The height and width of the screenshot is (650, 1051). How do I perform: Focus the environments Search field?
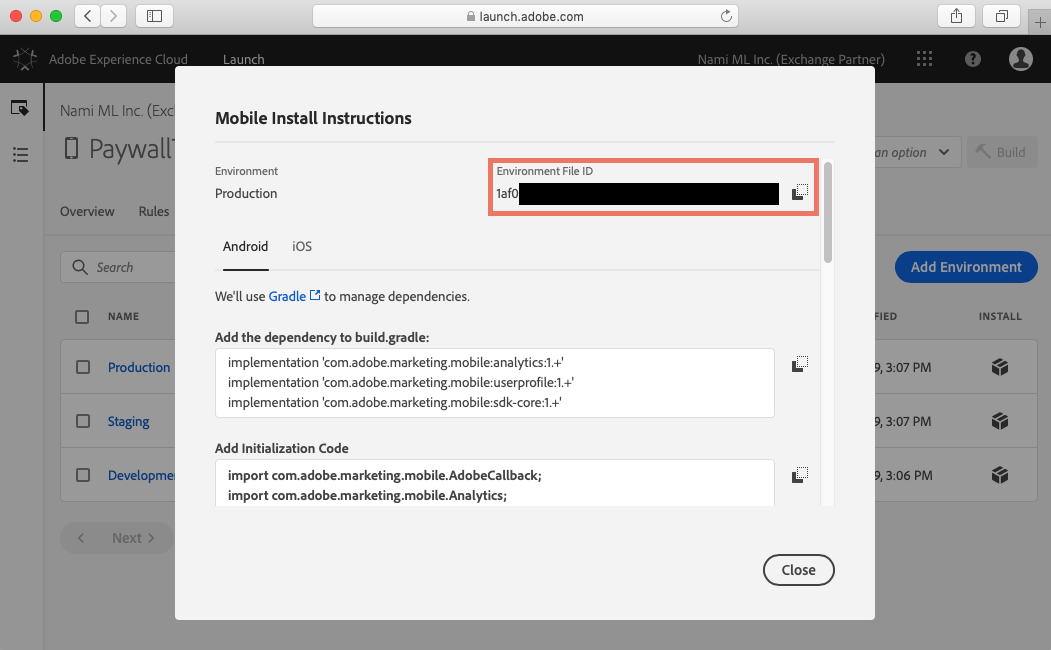tap(118, 267)
